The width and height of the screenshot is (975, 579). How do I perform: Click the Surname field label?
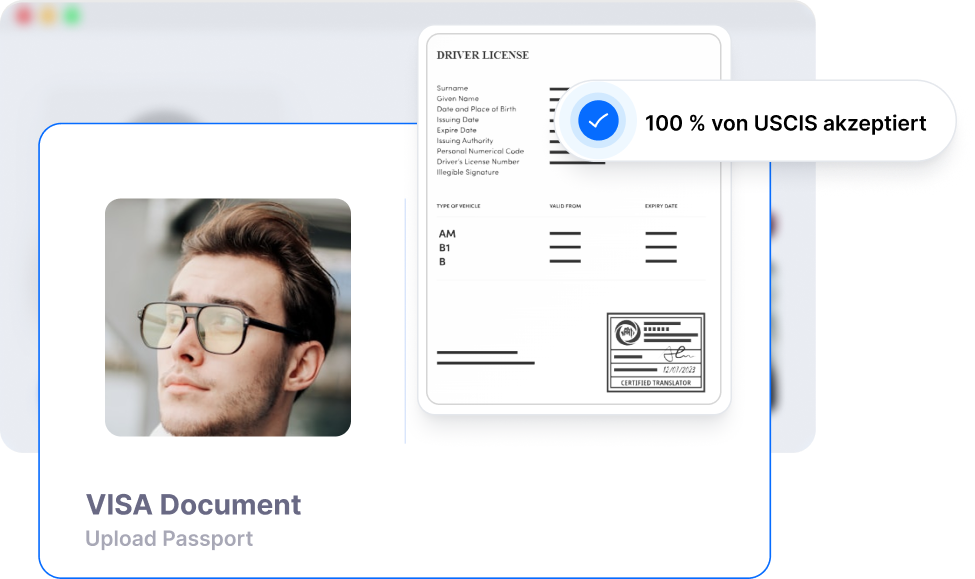pyautogui.click(x=452, y=88)
